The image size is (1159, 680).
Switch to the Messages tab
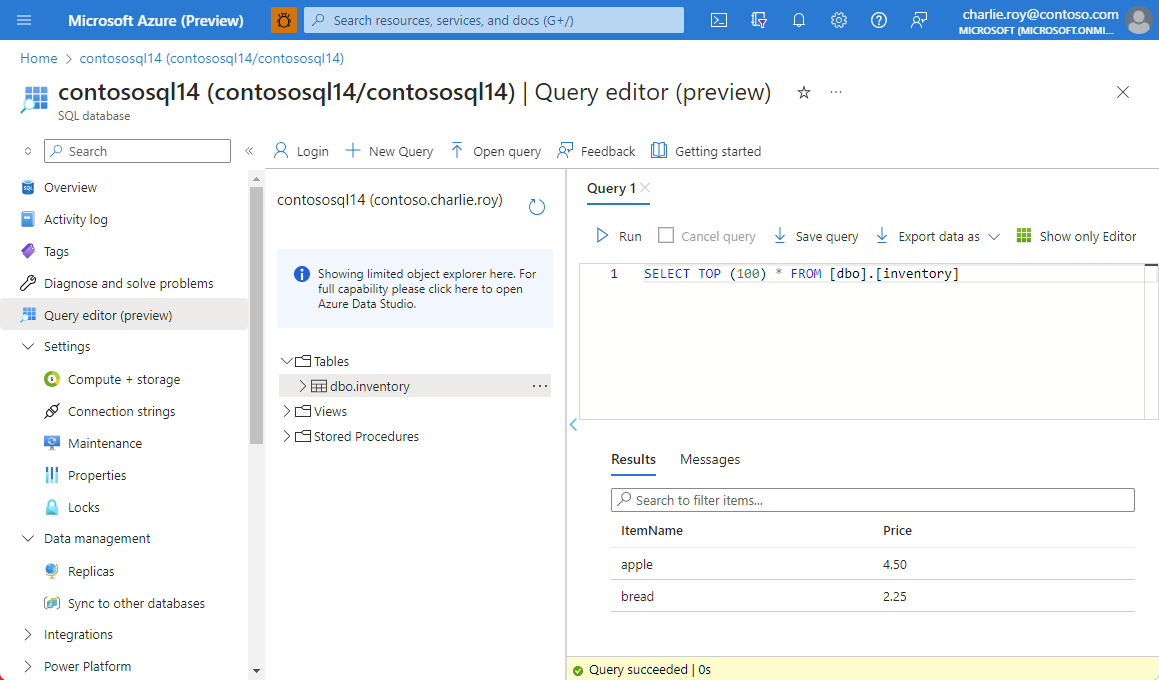710,459
